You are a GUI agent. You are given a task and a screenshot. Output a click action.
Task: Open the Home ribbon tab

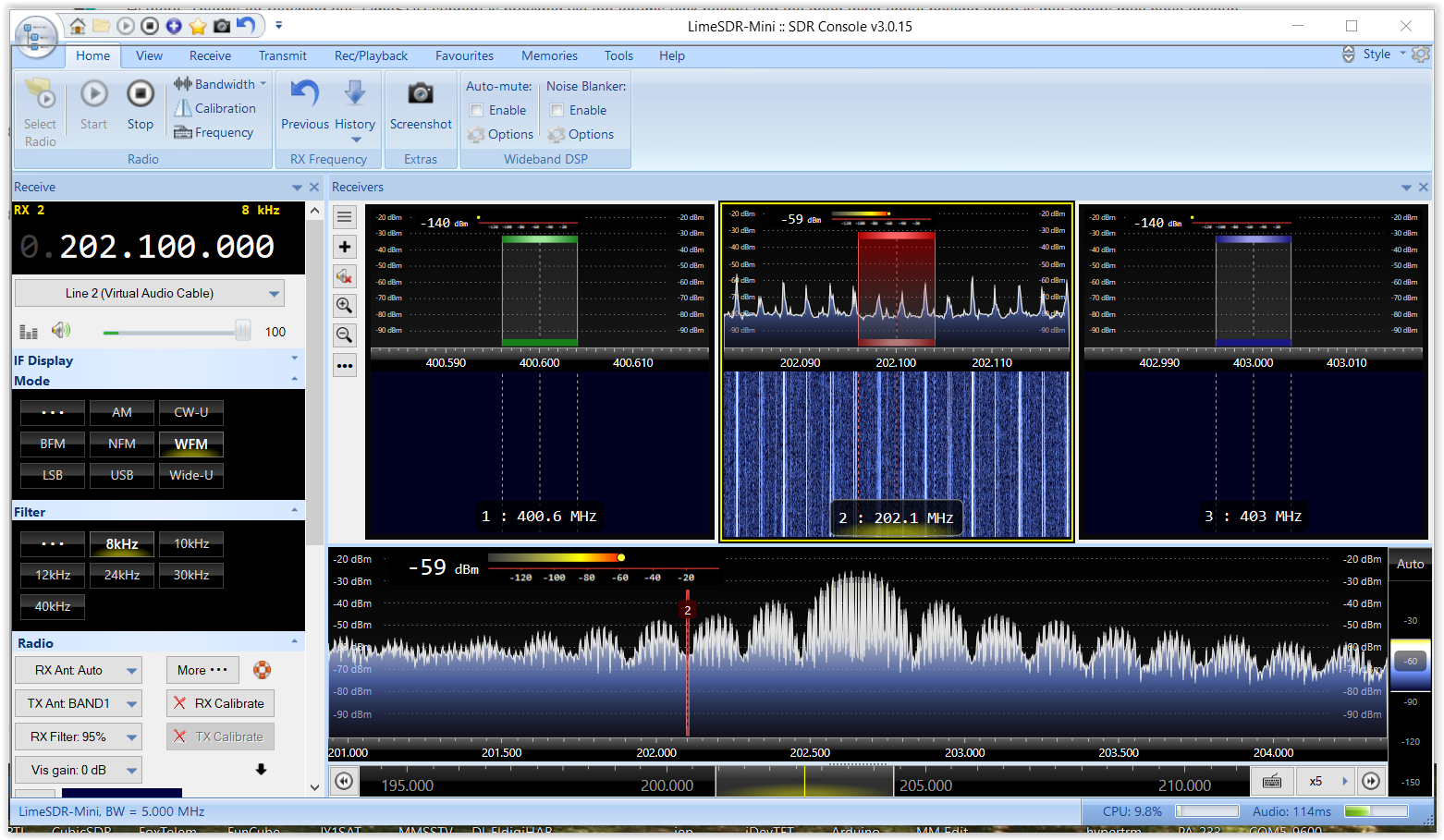point(92,55)
